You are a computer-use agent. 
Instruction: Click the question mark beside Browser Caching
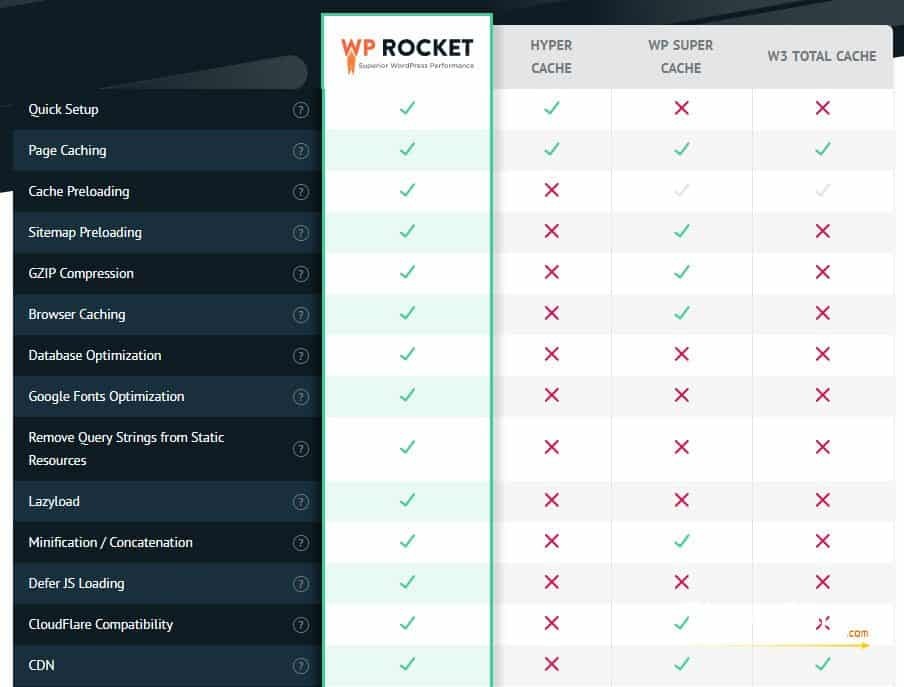coord(300,314)
